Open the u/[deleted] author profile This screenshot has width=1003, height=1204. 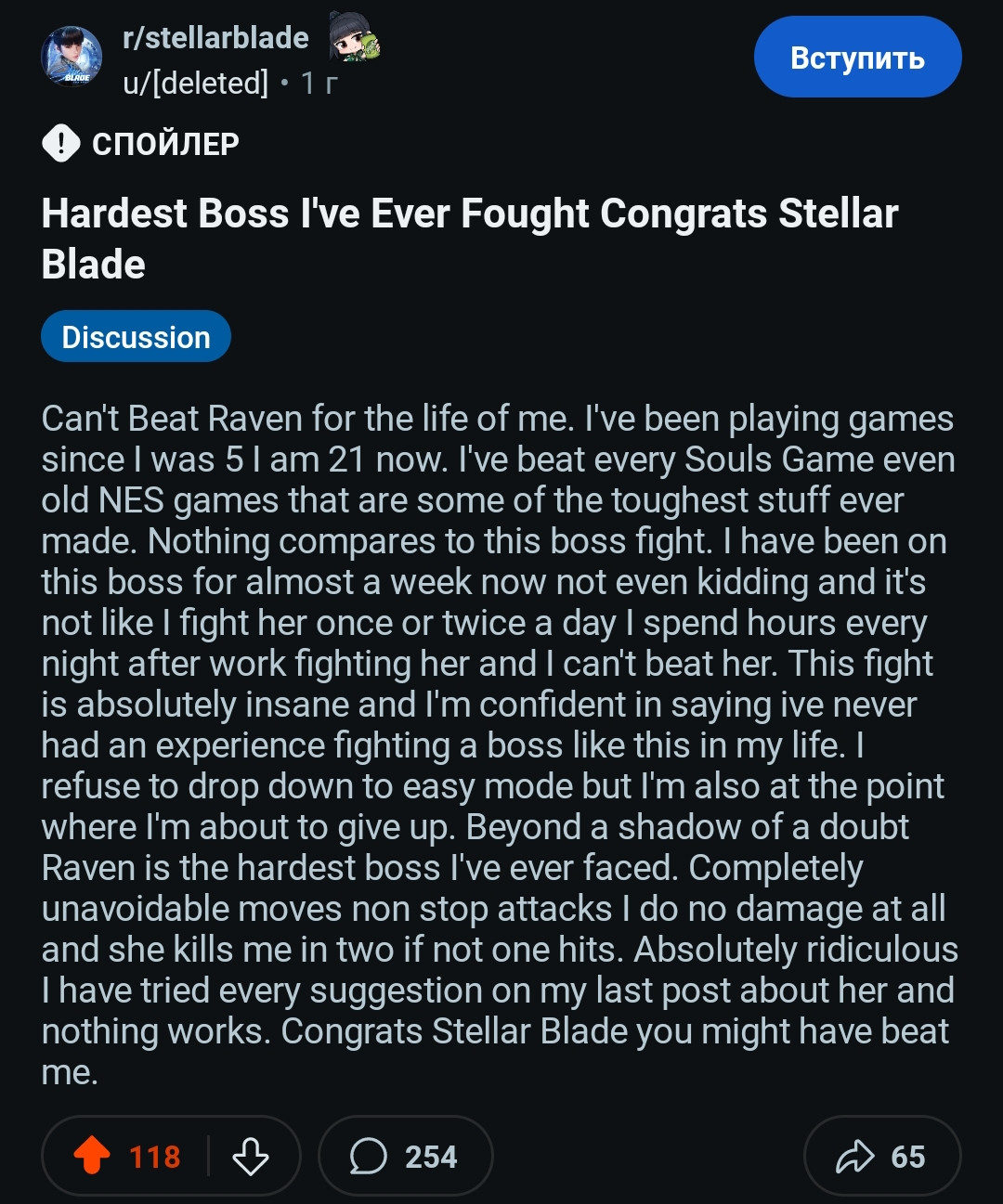coord(195,84)
